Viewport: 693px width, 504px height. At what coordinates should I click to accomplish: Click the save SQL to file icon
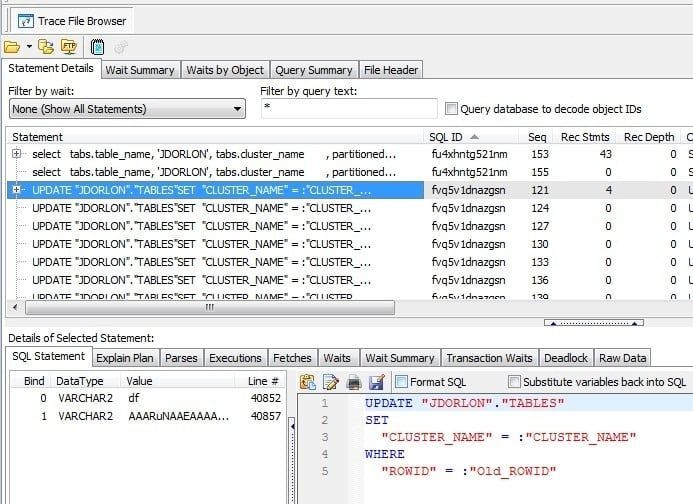click(x=377, y=382)
